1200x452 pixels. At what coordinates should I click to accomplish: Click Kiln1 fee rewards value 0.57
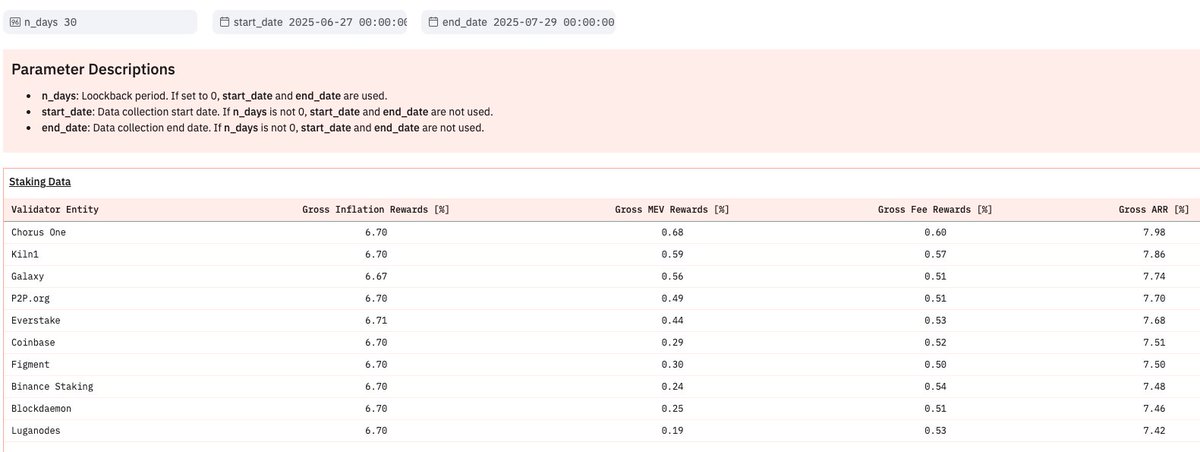935,254
